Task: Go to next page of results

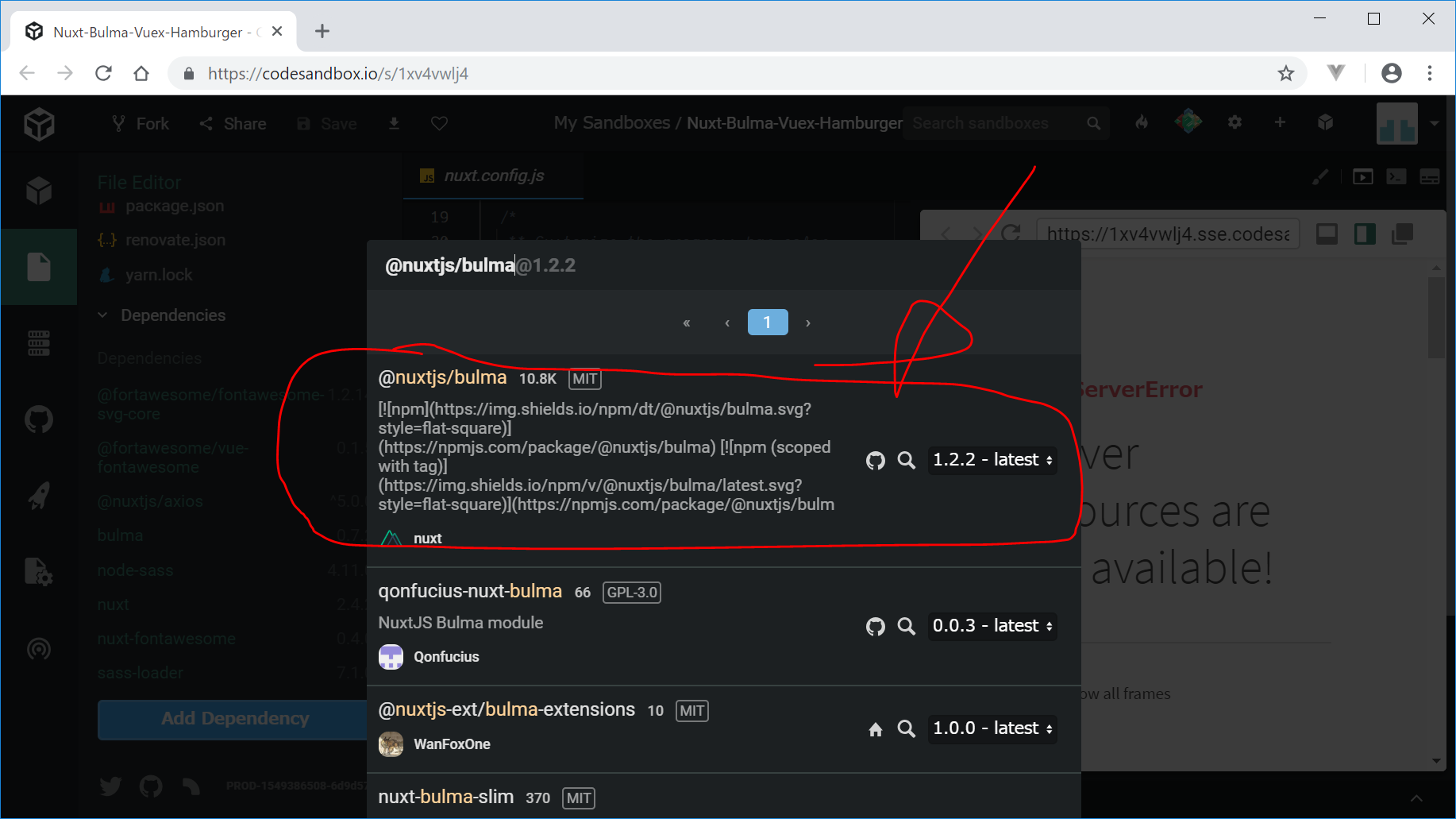Action: (808, 323)
